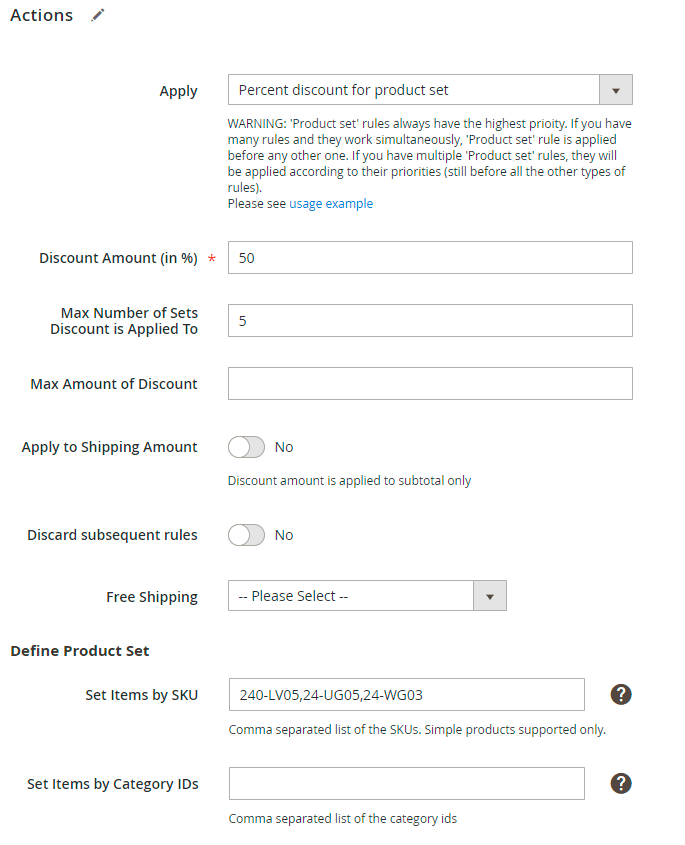Open the usage example link
Screen dimensions: 685x845
331,204
